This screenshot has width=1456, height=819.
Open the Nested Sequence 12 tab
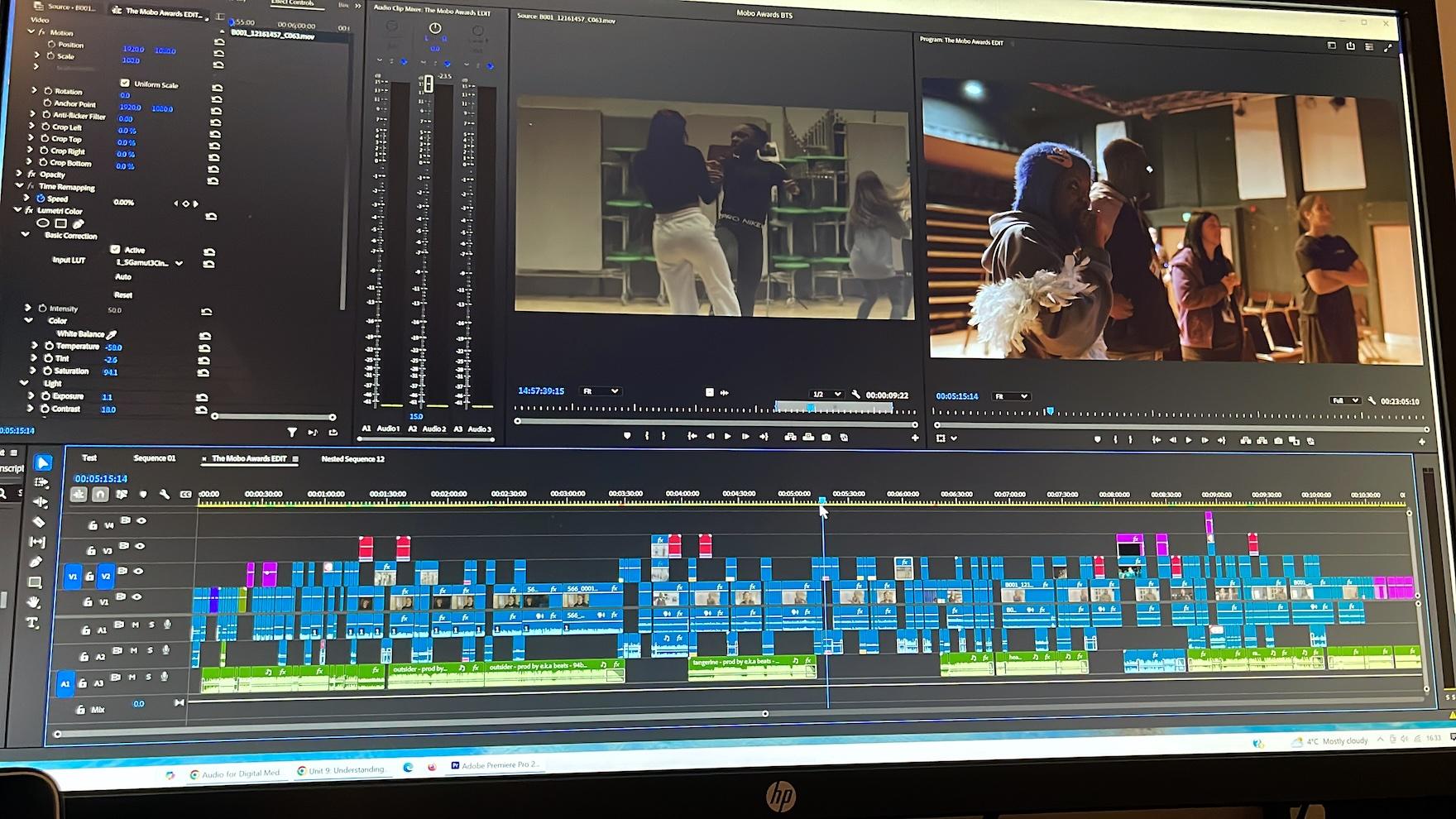tap(352, 459)
